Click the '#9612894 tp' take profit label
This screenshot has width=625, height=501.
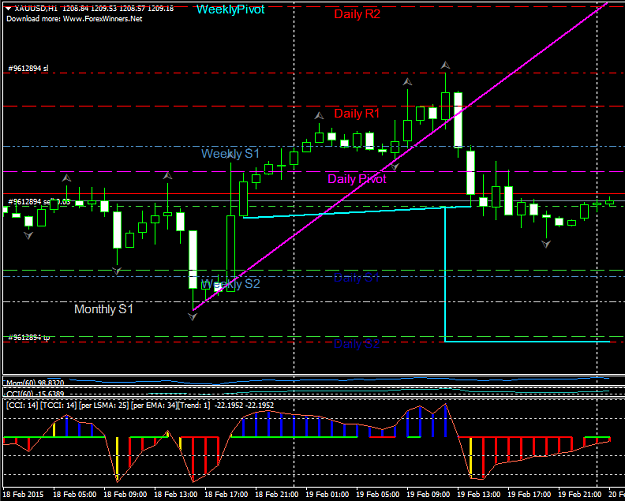pos(29,338)
